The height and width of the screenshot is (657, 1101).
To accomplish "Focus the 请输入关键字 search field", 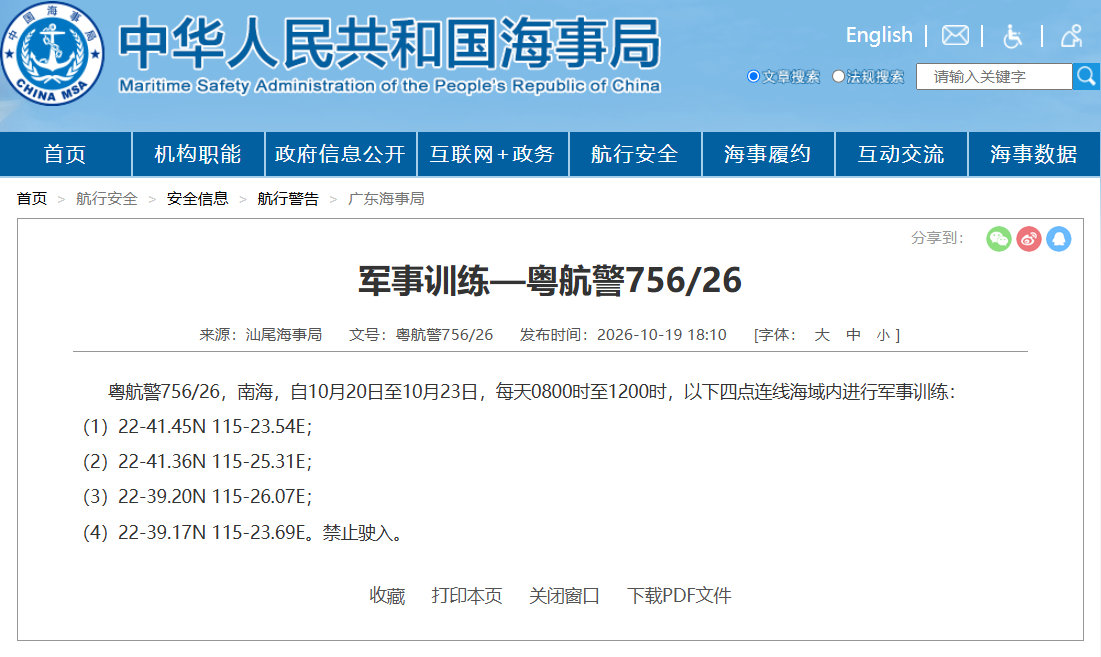I will 994,77.
